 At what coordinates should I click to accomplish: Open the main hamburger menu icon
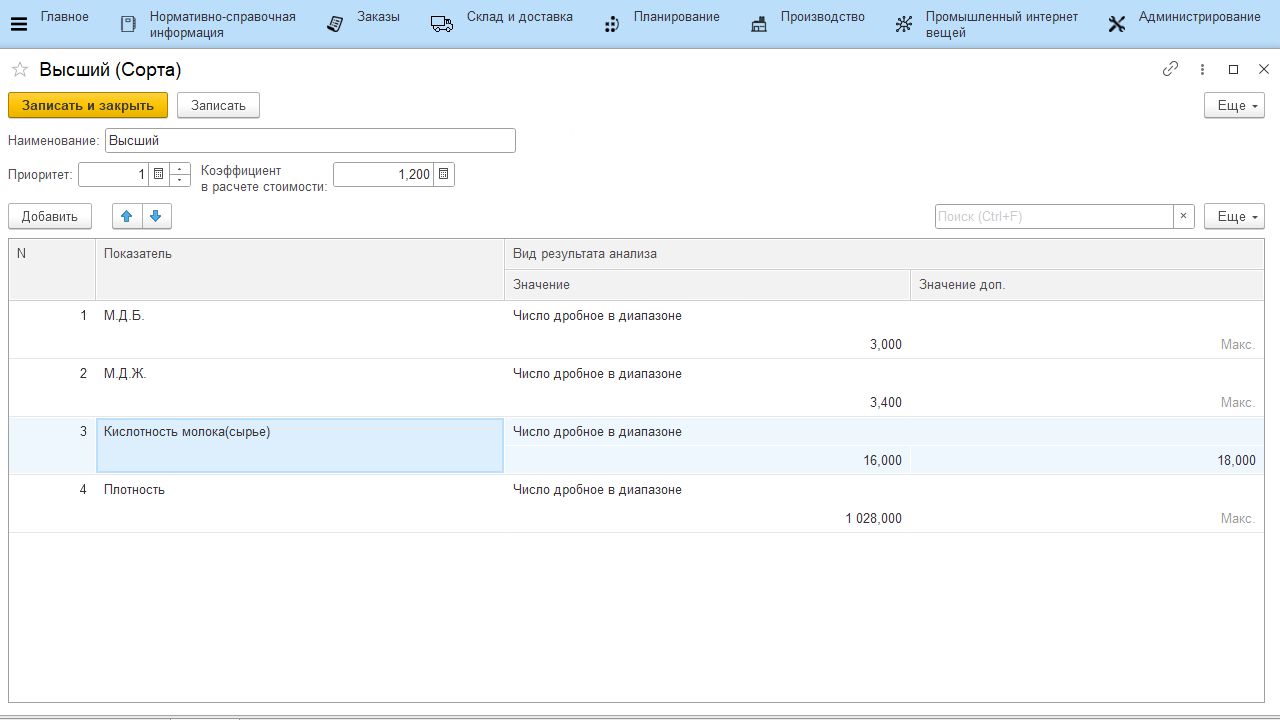click(x=19, y=24)
